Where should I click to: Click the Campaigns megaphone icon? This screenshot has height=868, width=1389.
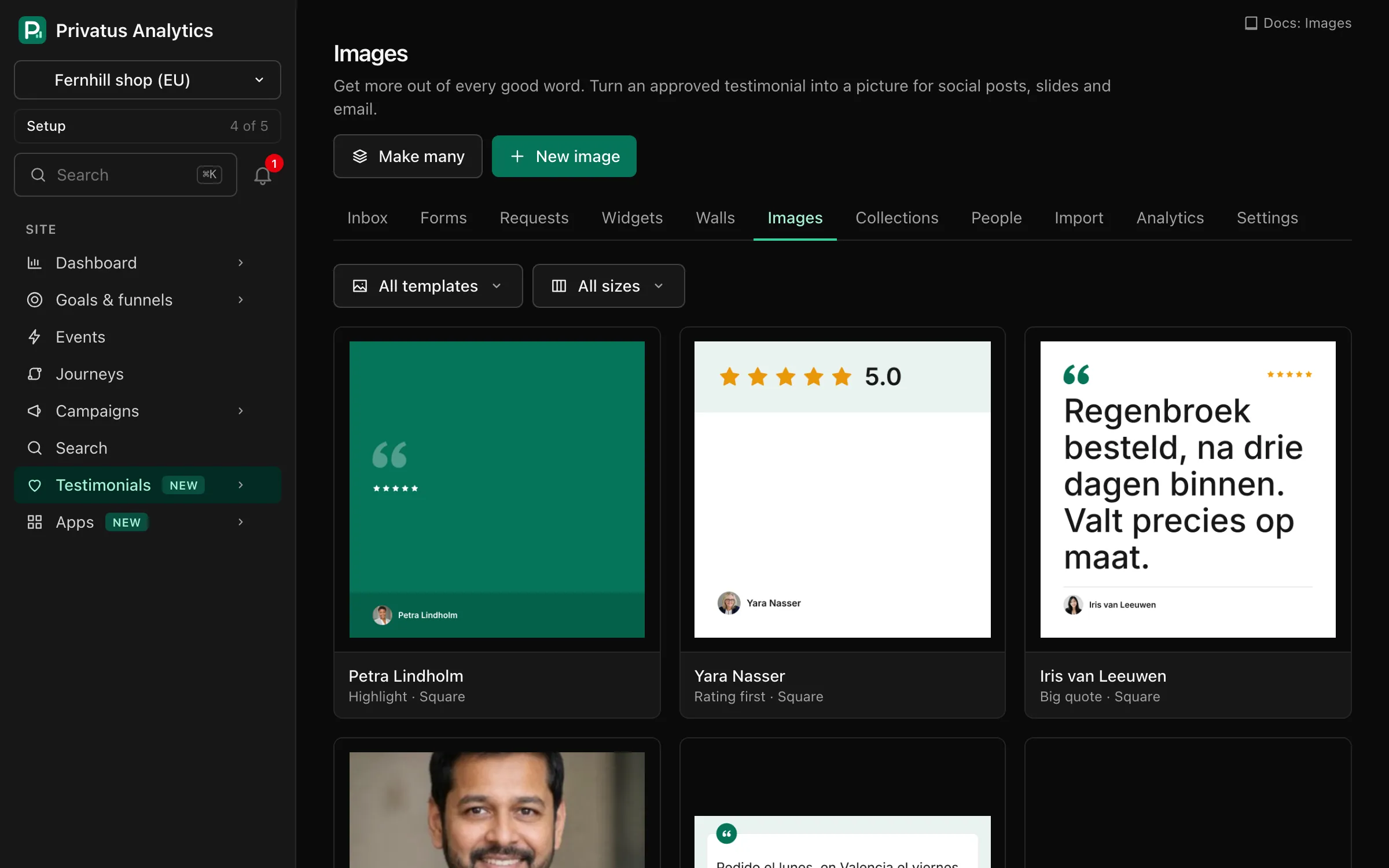coord(35,411)
